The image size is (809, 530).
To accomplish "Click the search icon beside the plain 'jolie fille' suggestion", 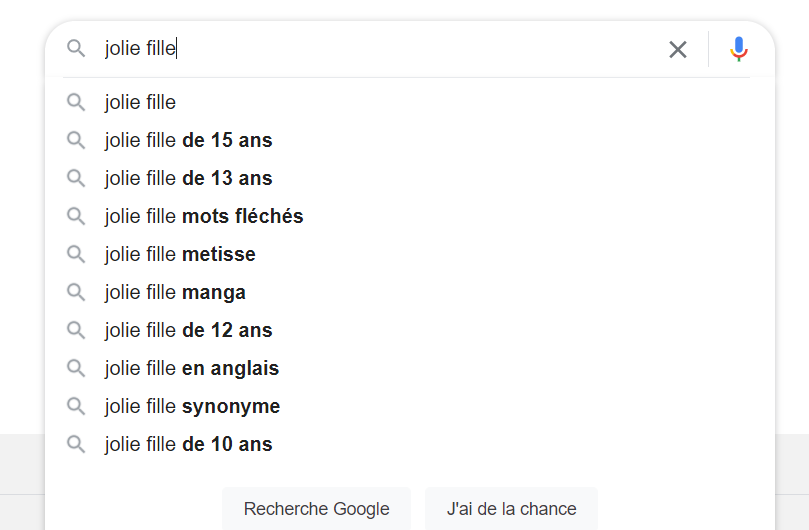I will tap(76, 102).
